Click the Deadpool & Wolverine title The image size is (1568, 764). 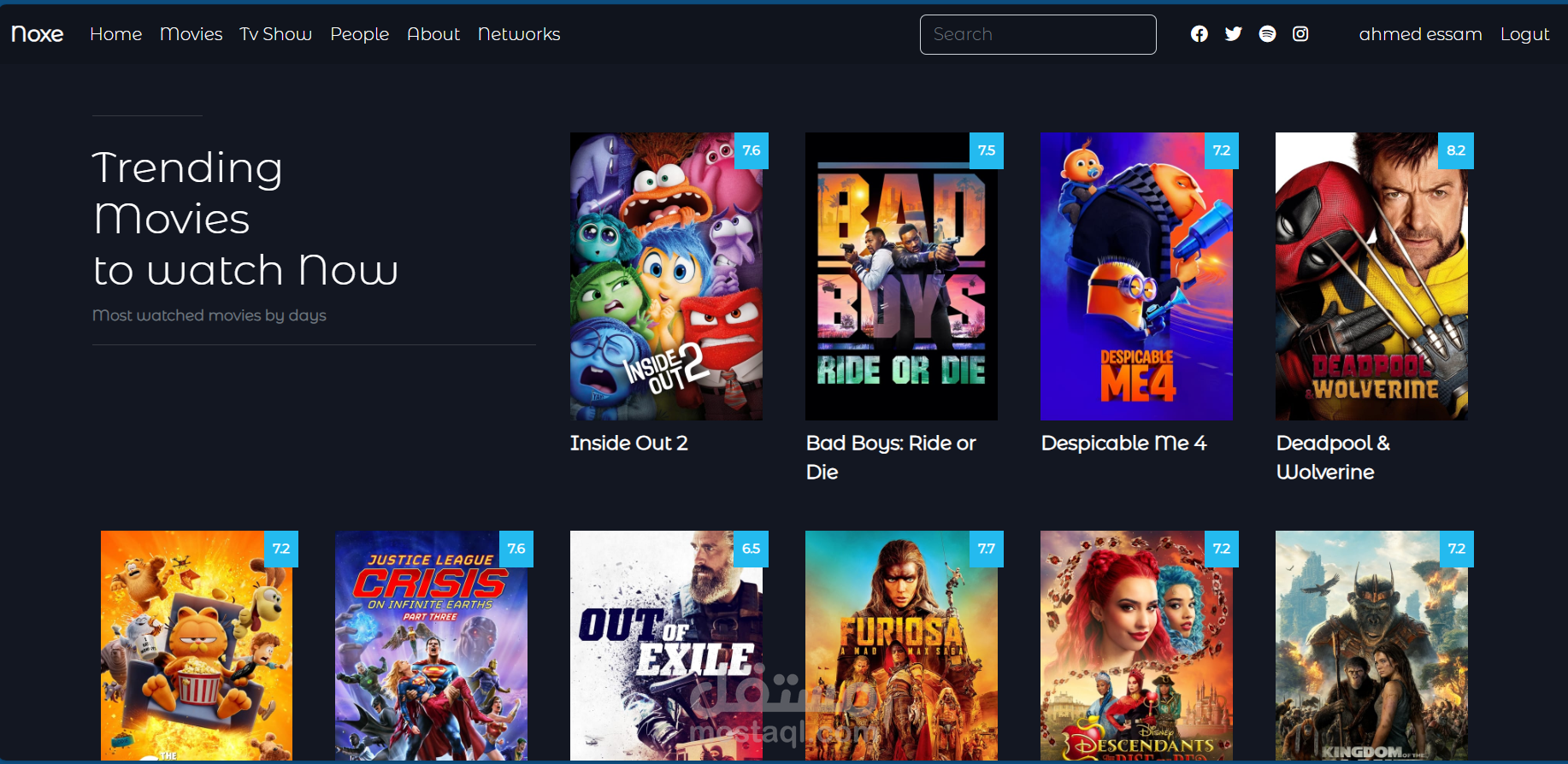pyautogui.click(x=1333, y=457)
